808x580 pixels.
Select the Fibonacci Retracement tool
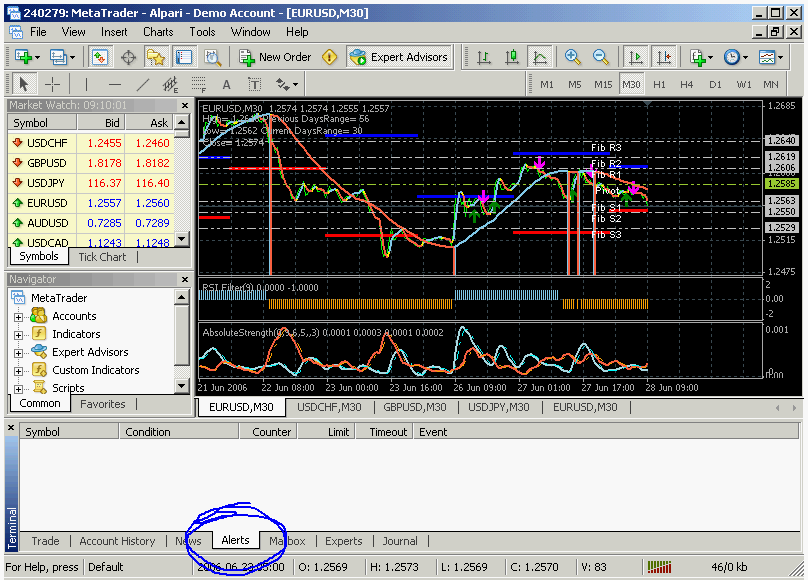point(198,84)
